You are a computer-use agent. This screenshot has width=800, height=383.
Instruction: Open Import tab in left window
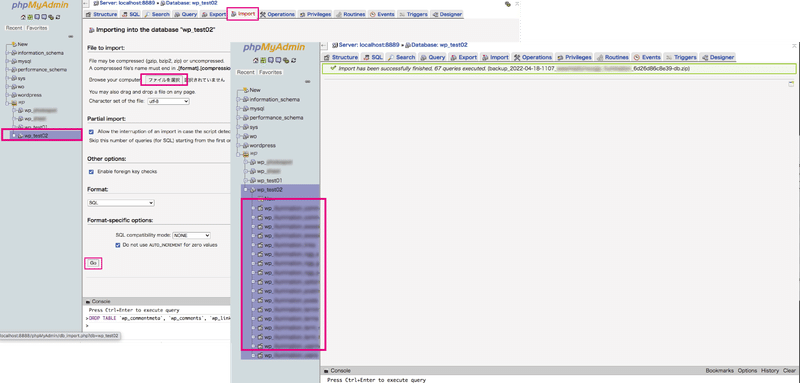pos(242,14)
